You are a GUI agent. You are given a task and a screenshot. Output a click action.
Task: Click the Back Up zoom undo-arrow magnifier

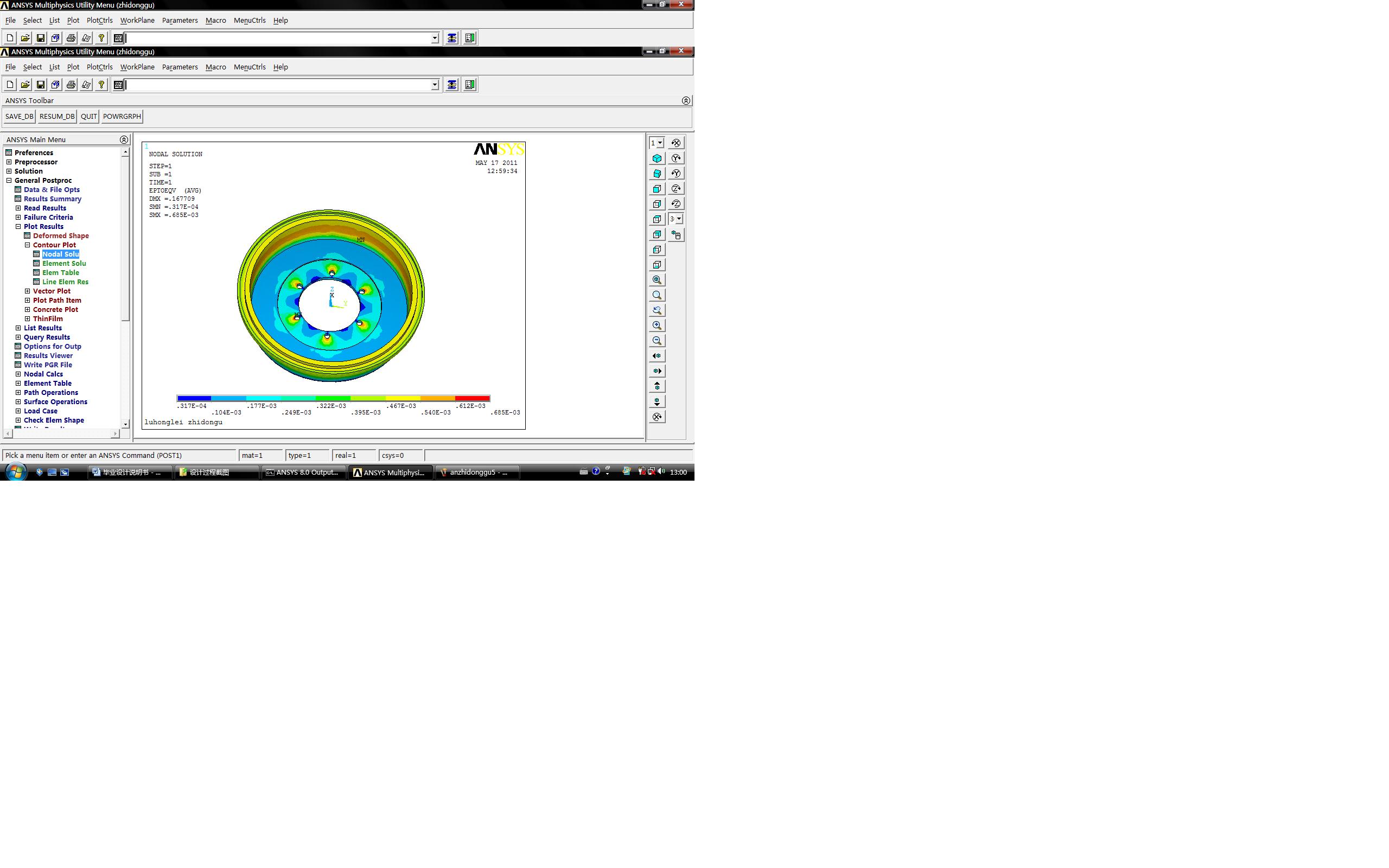657,310
